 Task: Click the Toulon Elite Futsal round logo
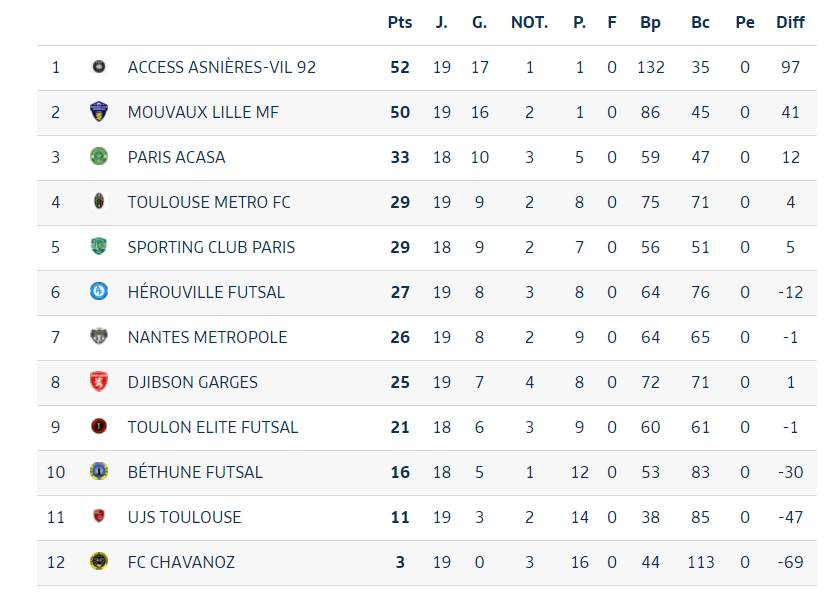pyautogui.click(x=99, y=427)
